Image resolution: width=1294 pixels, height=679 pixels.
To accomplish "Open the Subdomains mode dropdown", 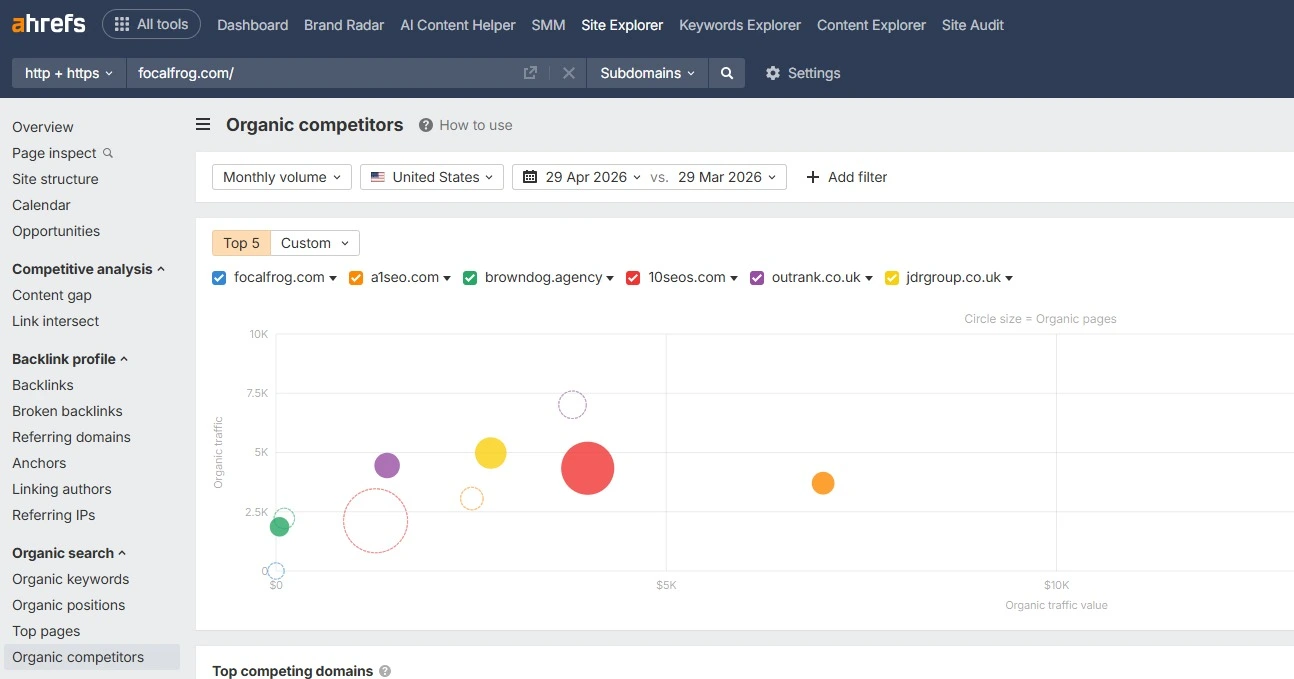I will (x=647, y=73).
